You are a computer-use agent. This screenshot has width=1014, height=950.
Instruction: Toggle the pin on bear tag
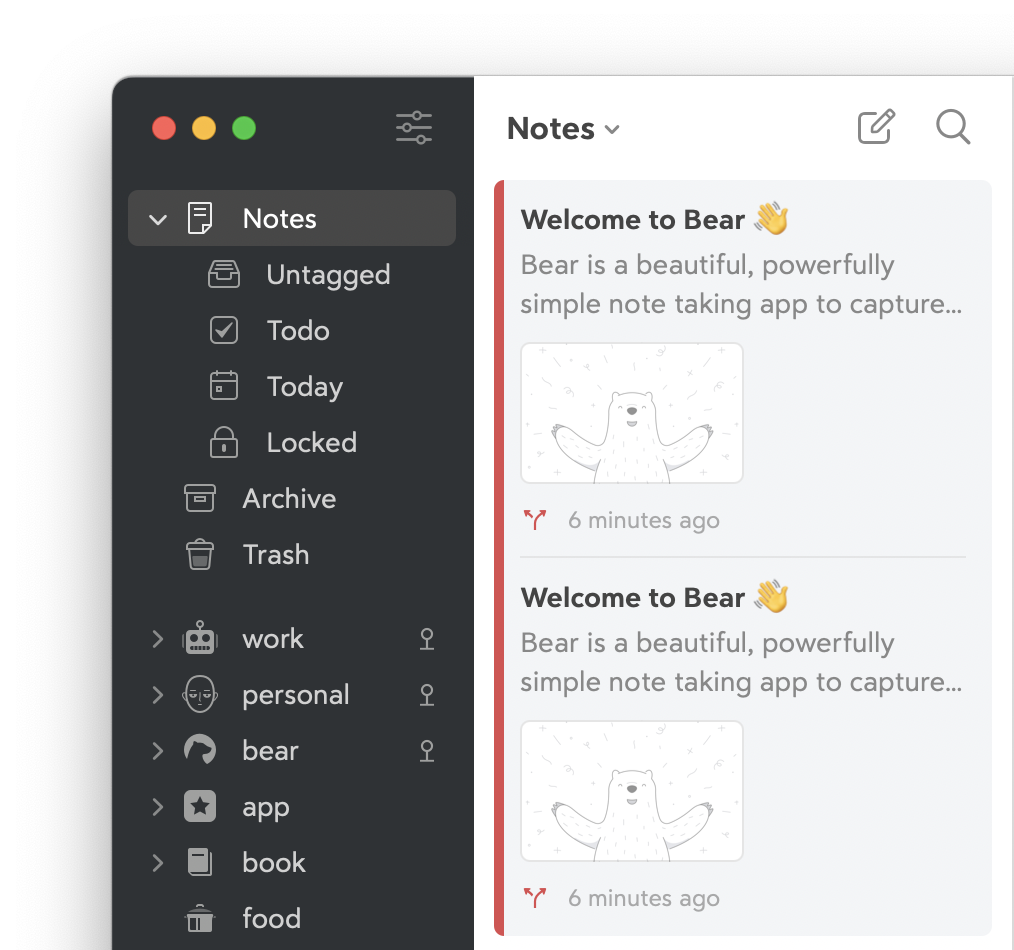click(427, 751)
